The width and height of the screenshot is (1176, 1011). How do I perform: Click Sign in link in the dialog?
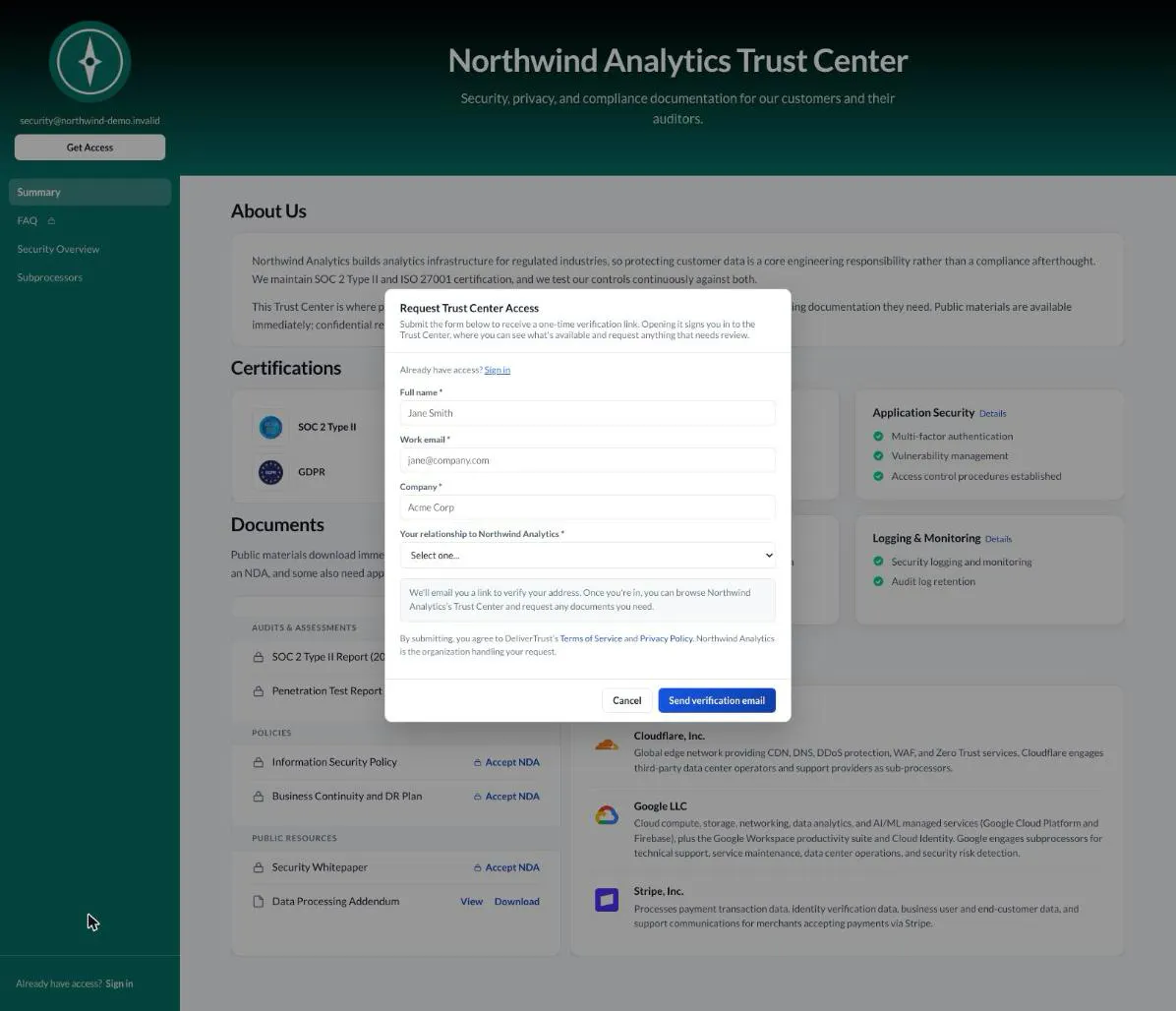click(x=498, y=370)
